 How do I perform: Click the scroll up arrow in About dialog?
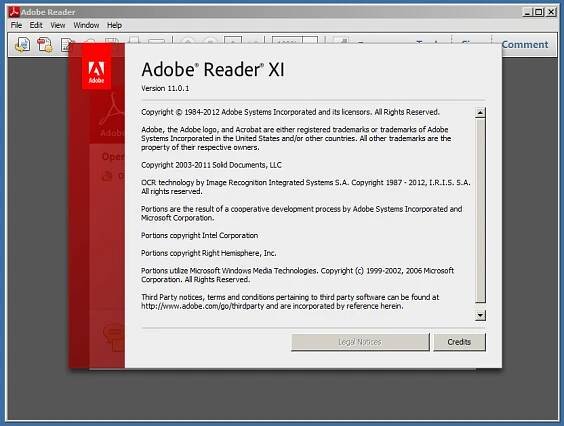coord(480,113)
